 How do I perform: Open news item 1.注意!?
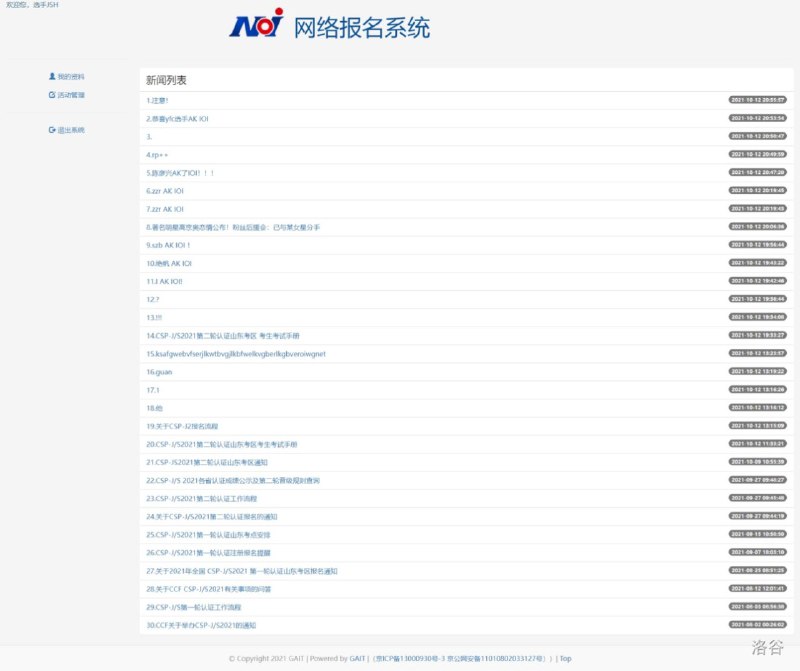[157, 100]
